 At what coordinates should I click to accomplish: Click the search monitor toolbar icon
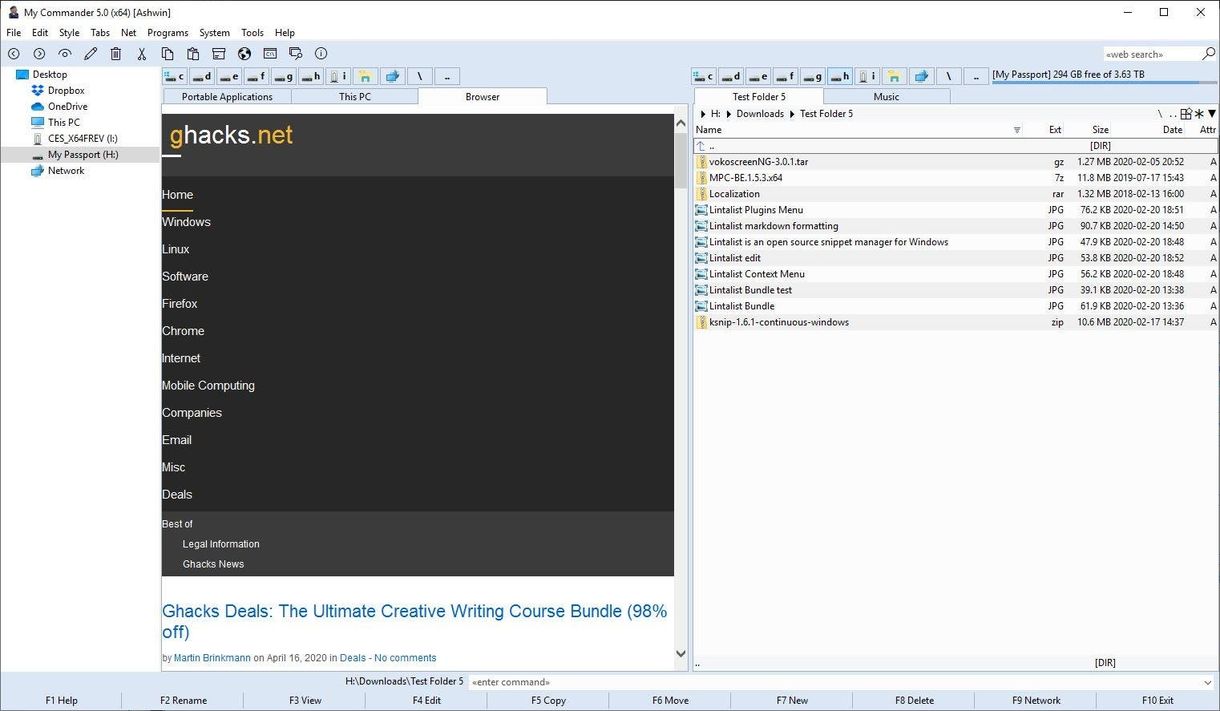296,54
